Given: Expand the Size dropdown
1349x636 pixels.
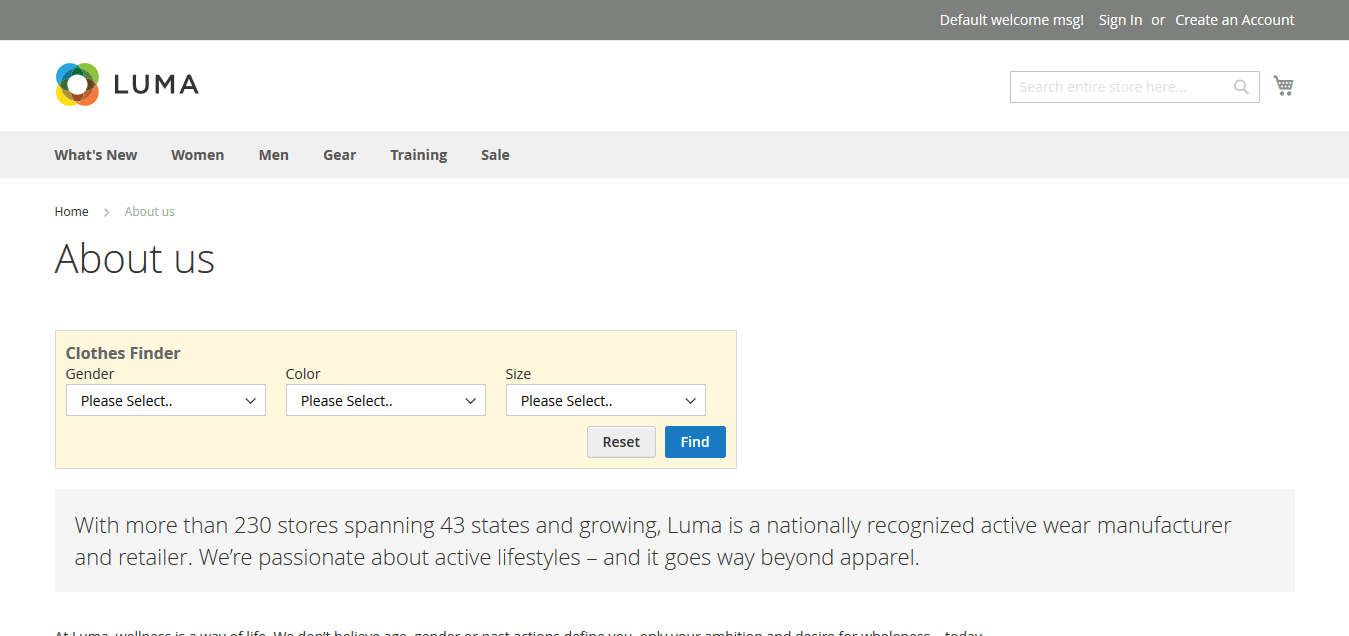Looking at the screenshot, I should click(606, 401).
